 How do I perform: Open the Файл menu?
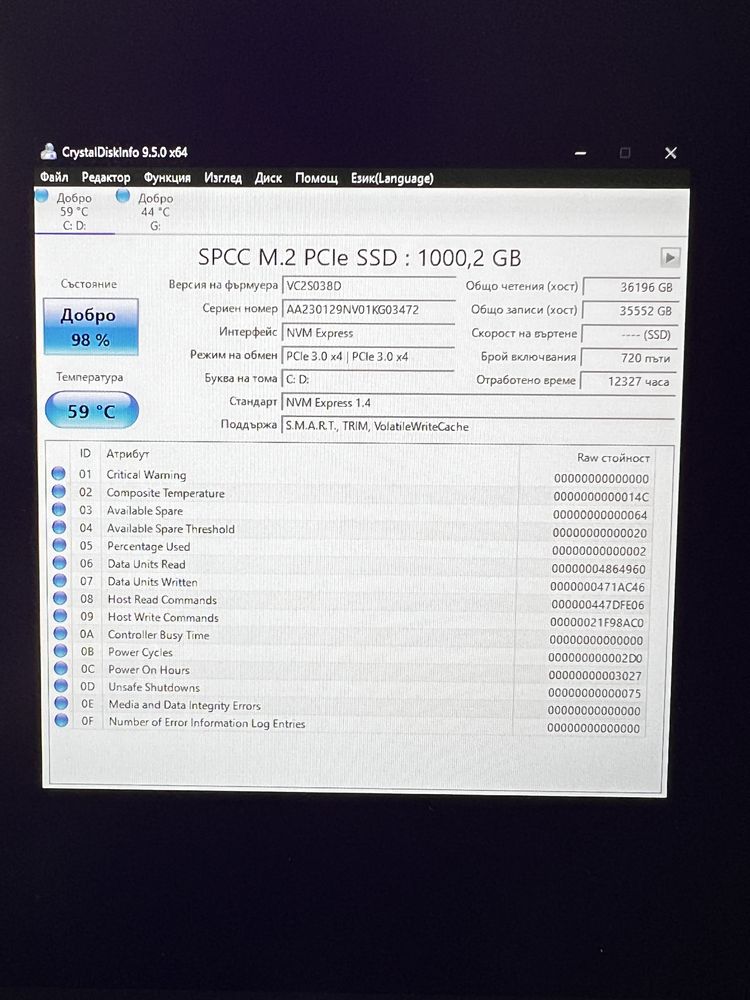coord(54,177)
